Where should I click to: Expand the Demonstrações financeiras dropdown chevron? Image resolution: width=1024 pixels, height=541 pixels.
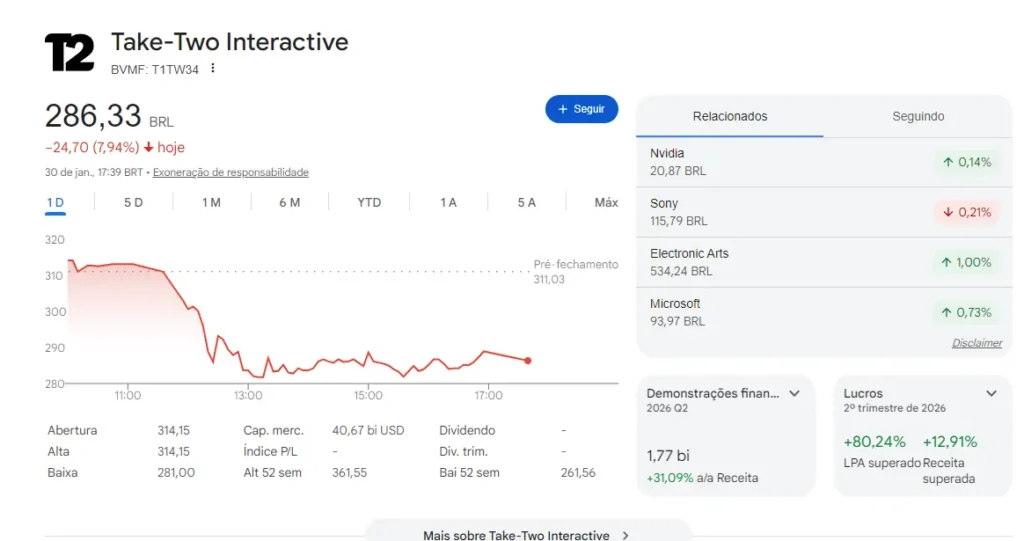click(x=794, y=393)
